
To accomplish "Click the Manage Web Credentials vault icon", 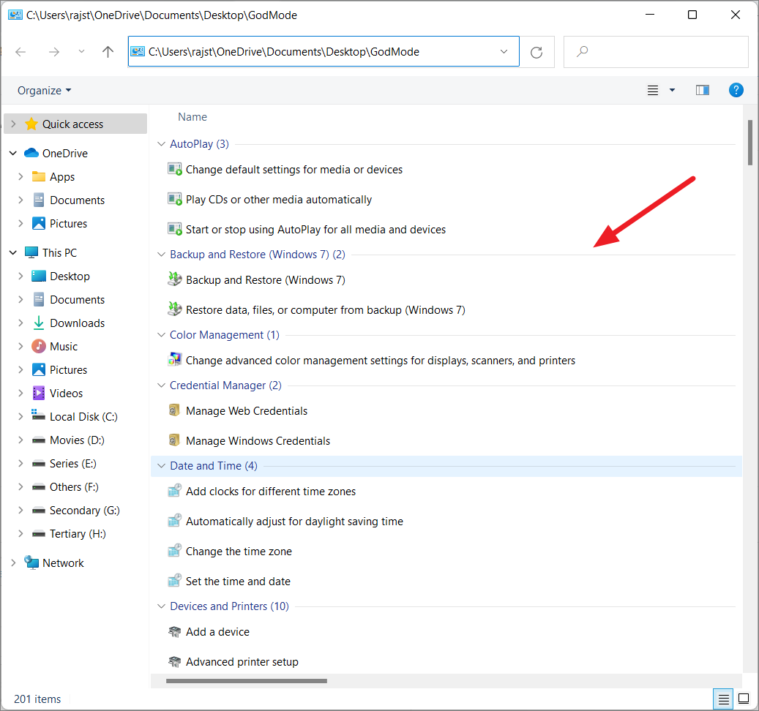I will click(174, 410).
